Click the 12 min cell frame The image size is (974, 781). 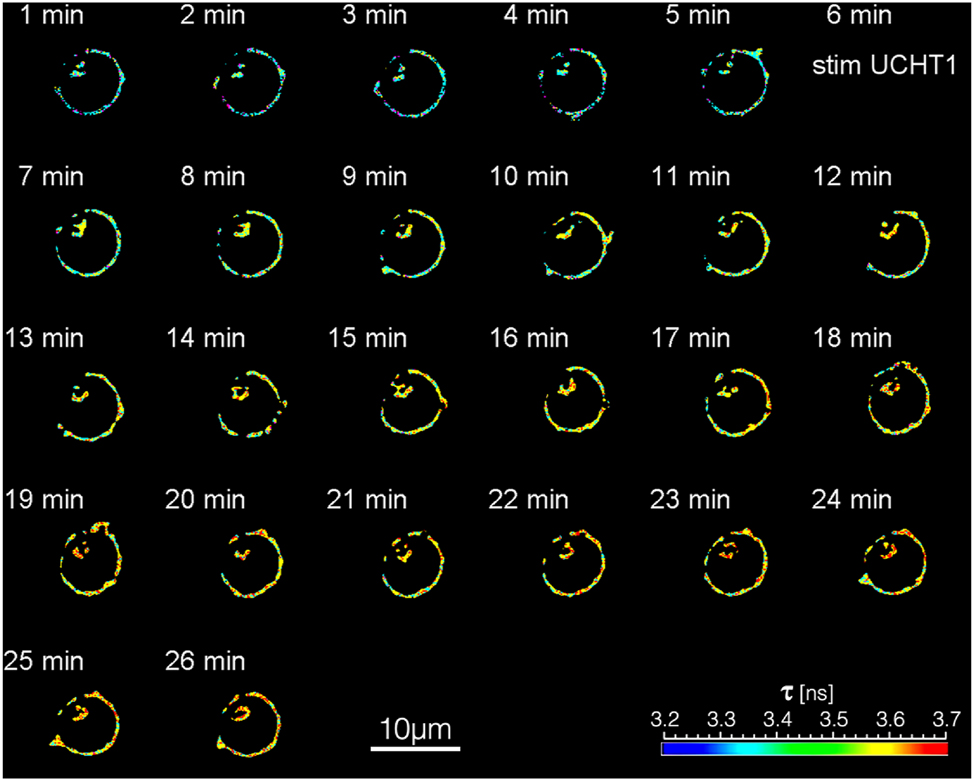pyautogui.click(x=897, y=243)
